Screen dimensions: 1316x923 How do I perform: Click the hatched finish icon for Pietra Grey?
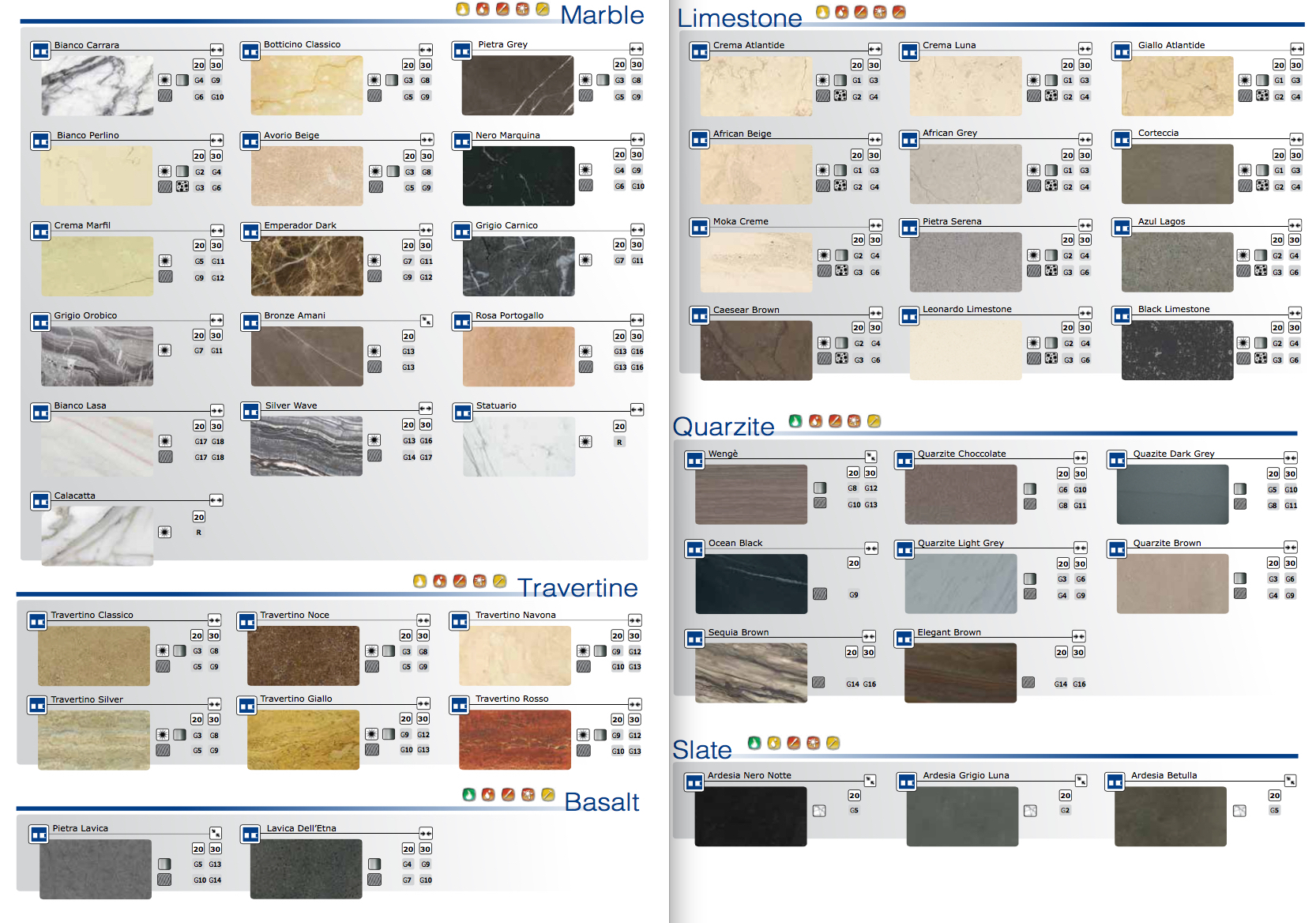point(585,96)
